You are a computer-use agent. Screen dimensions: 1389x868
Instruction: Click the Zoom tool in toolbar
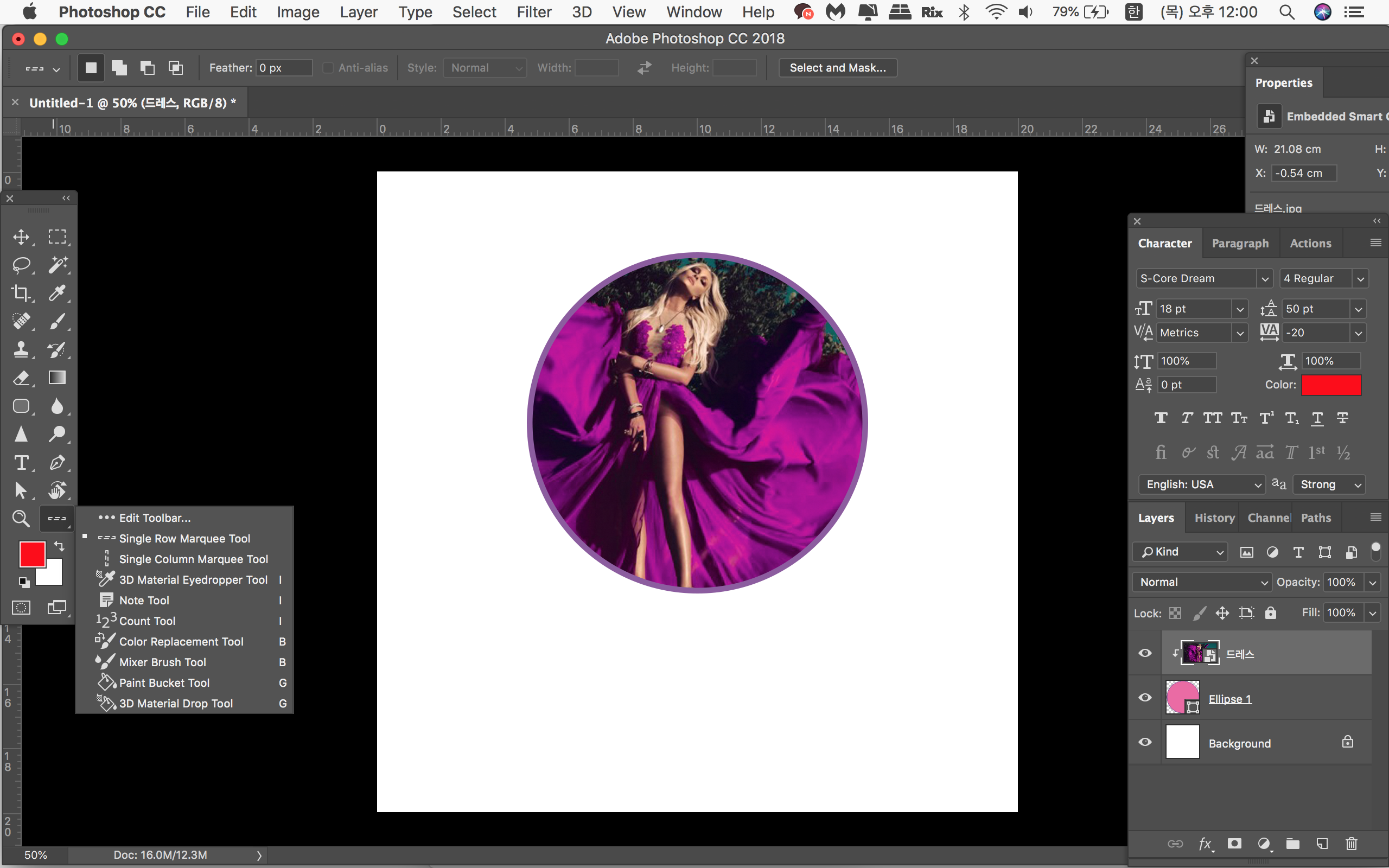(21, 519)
